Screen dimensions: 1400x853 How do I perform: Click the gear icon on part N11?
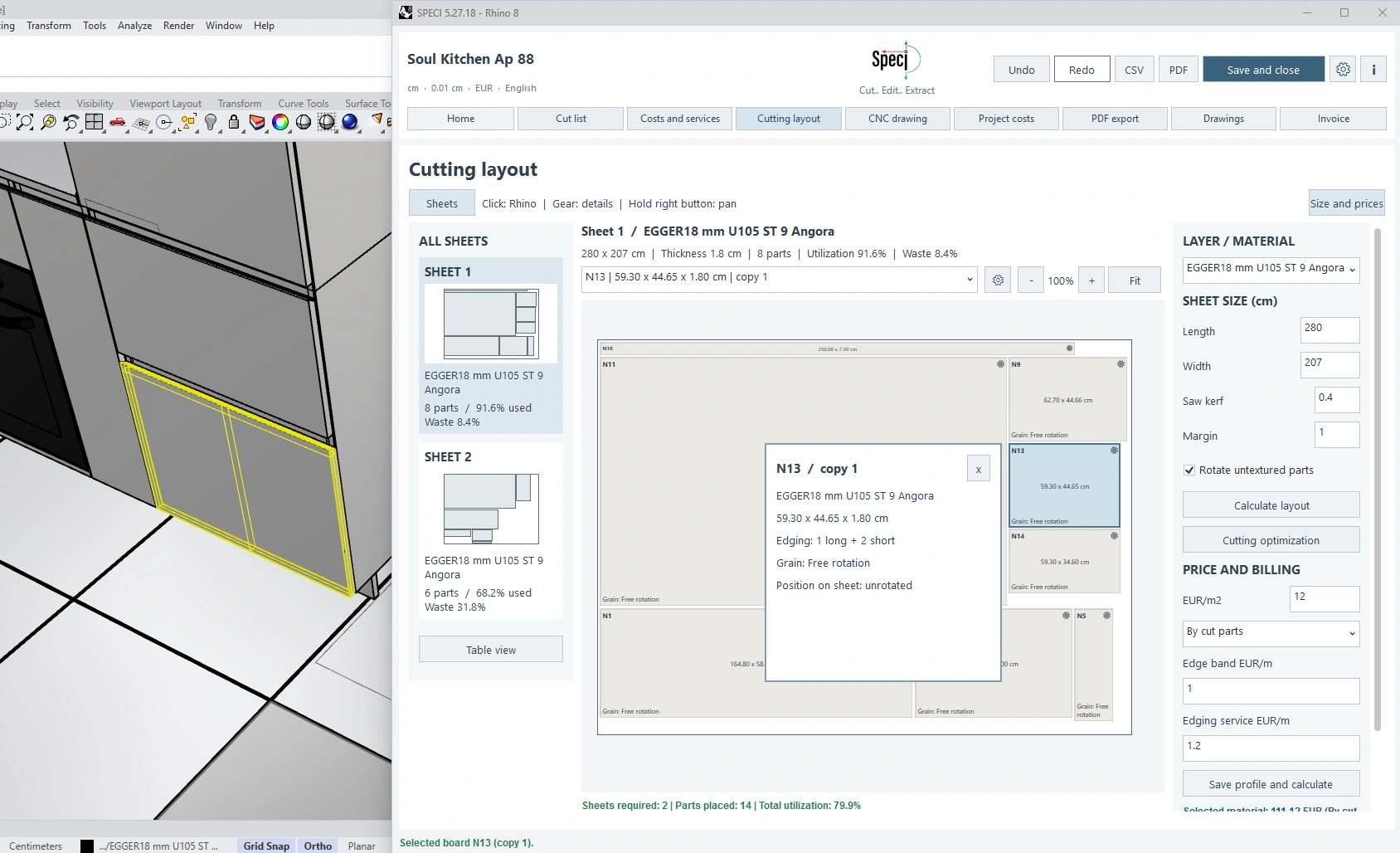pyautogui.click(x=1000, y=364)
